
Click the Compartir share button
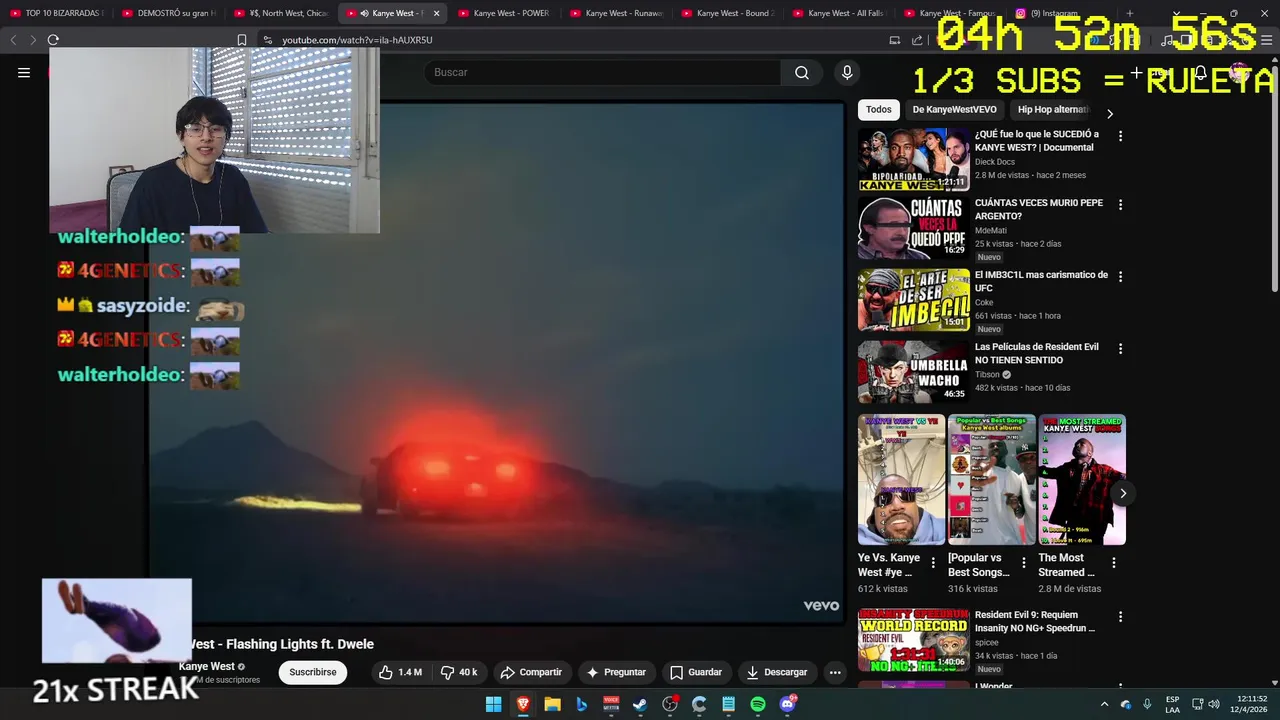point(531,672)
